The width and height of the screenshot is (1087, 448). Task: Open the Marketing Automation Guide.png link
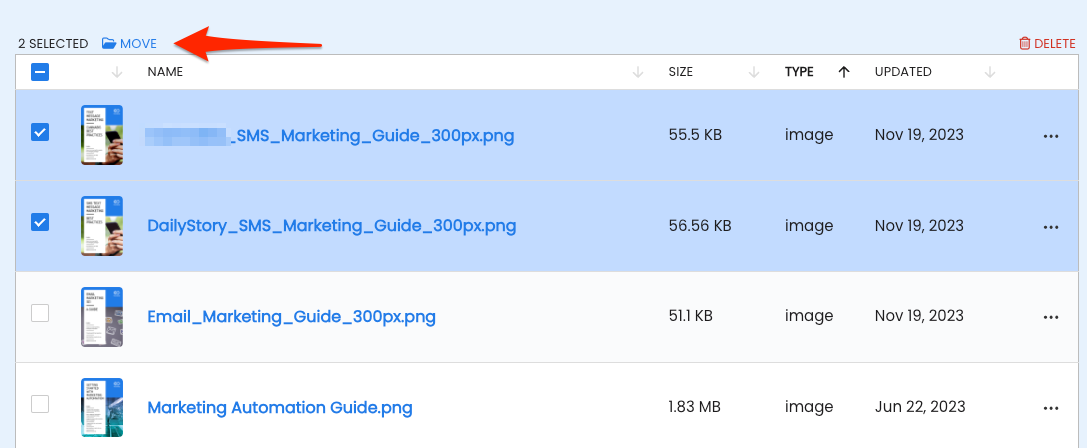(x=280, y=407)
